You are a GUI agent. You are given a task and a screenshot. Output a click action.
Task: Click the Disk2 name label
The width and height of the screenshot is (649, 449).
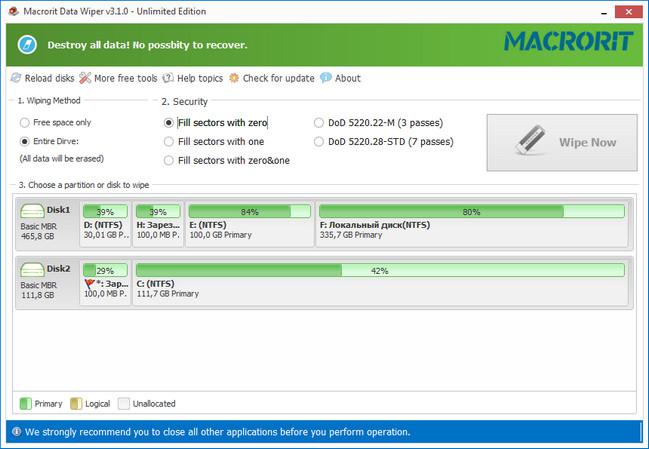point(58,269)
